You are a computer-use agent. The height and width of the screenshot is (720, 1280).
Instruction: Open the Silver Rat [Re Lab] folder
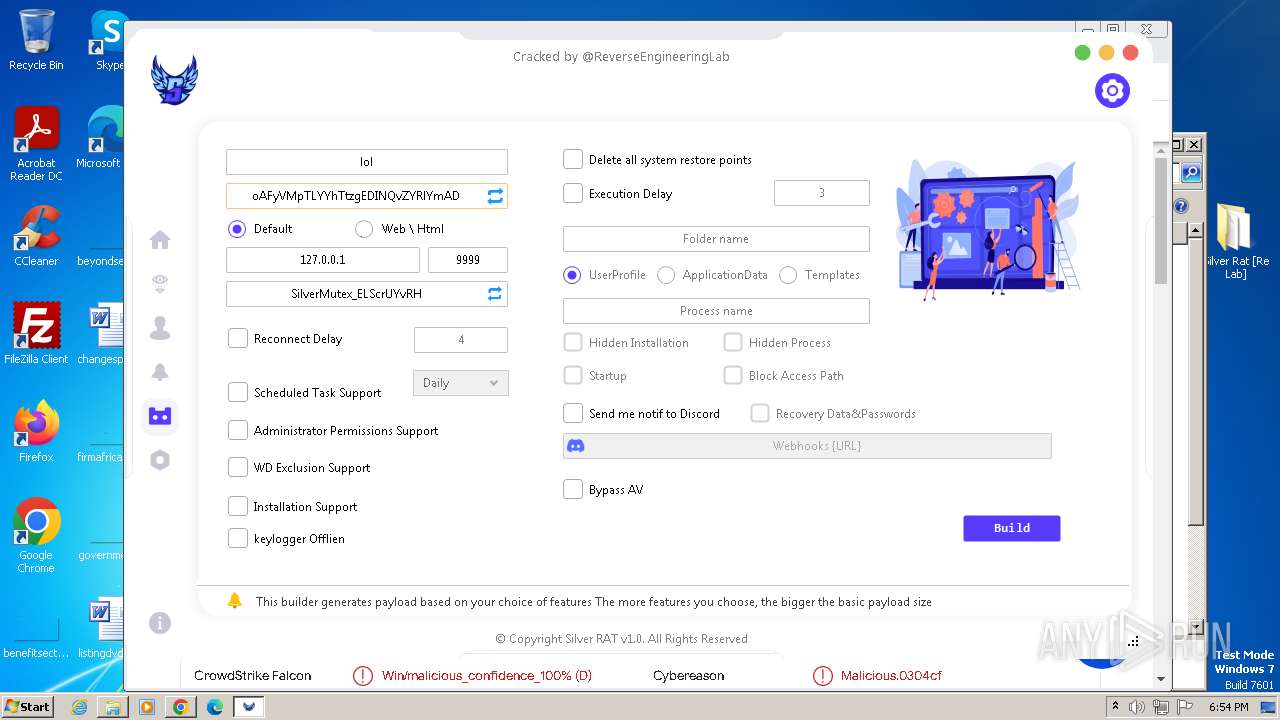tap(1236, 240)
